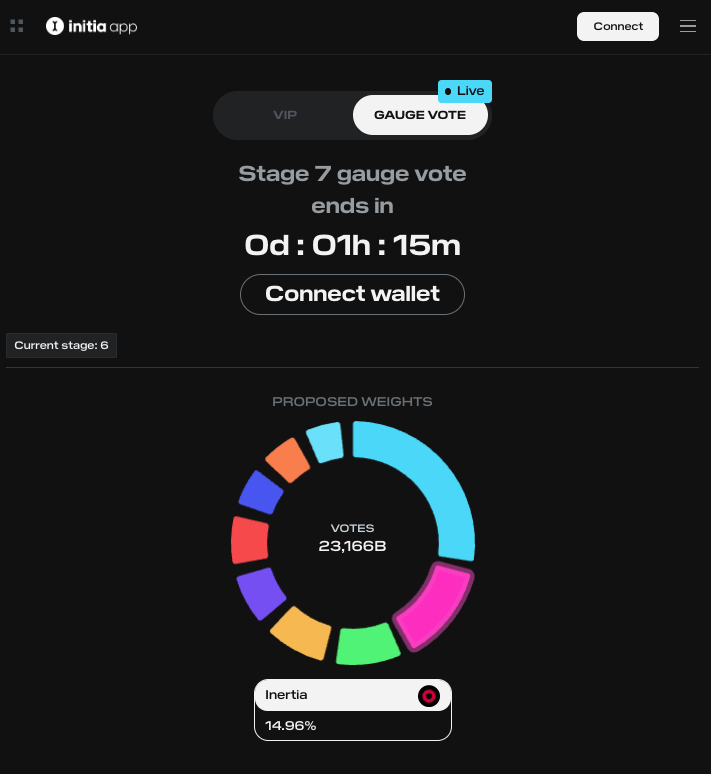The width and height of the screenshot is (711, 774).
Task: Select the small light-blue chart segment
Action: [325, 442]
